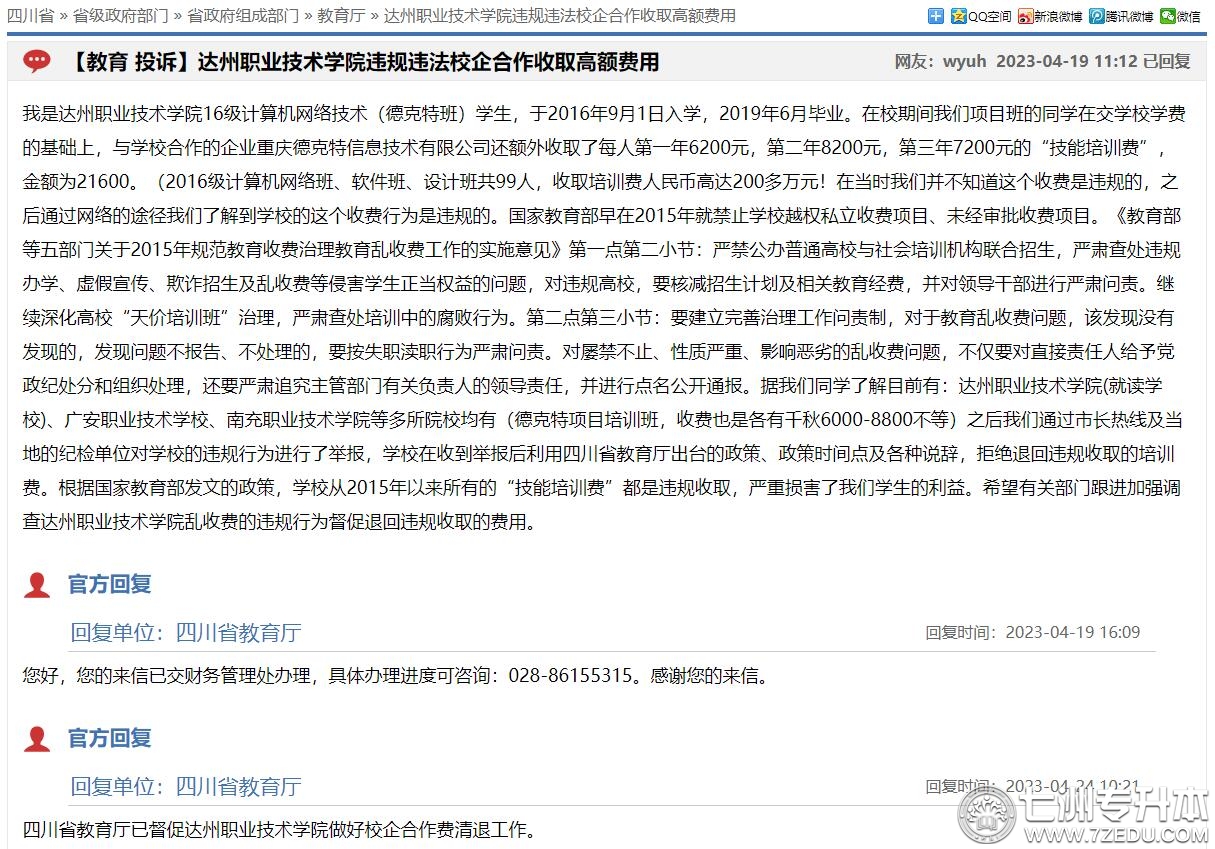Image resolution: width=1215 pixels, height=849 pixels.
Task: Click the 腾讯微博 share text
Action: pos(1130,17)
